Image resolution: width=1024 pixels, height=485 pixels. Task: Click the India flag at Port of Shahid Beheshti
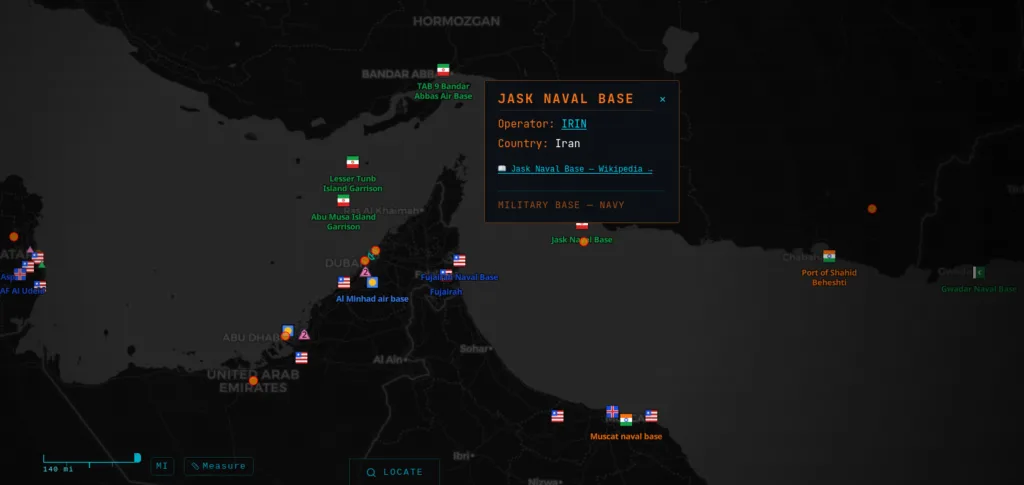(829, 256)
